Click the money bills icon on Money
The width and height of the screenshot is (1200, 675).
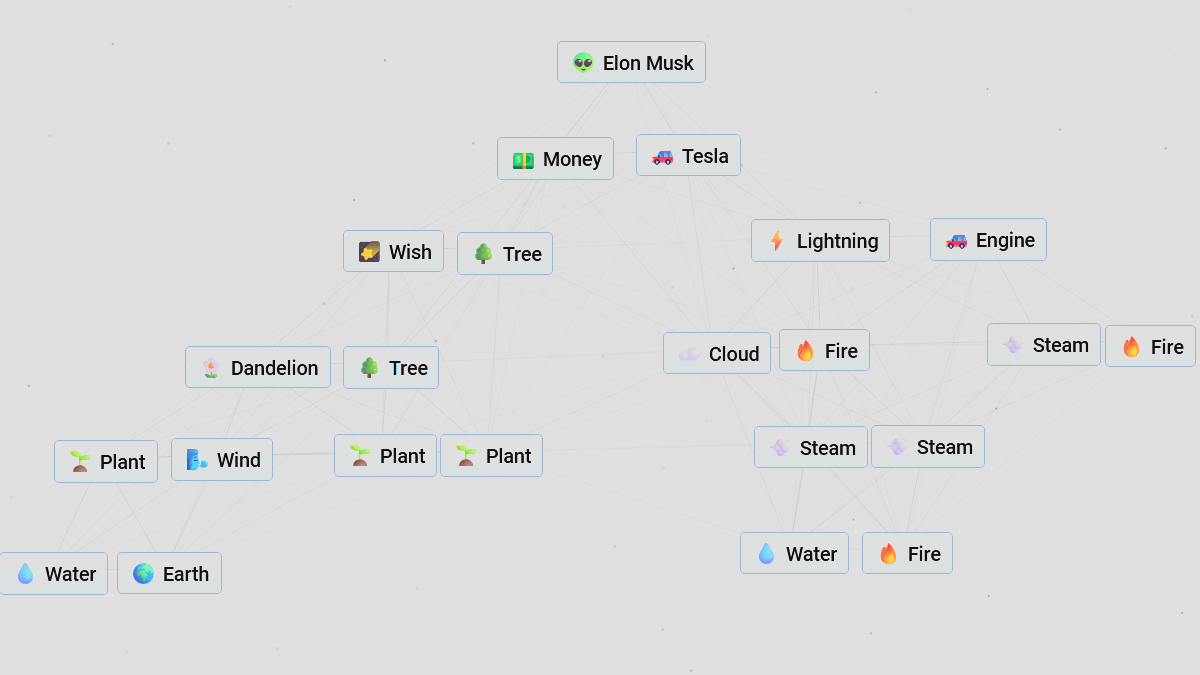(523, 158)
